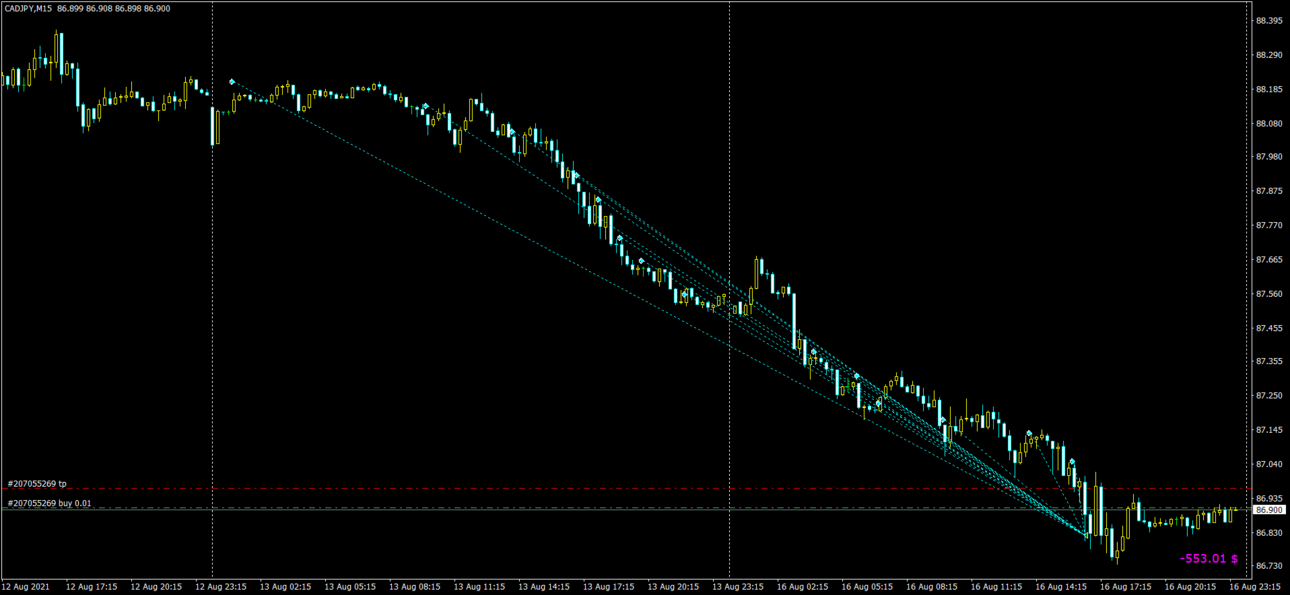Click time axis label 13 Aug 11:15
The height and width of the screenshot is (595, 1290).
[x=478, y=586]
